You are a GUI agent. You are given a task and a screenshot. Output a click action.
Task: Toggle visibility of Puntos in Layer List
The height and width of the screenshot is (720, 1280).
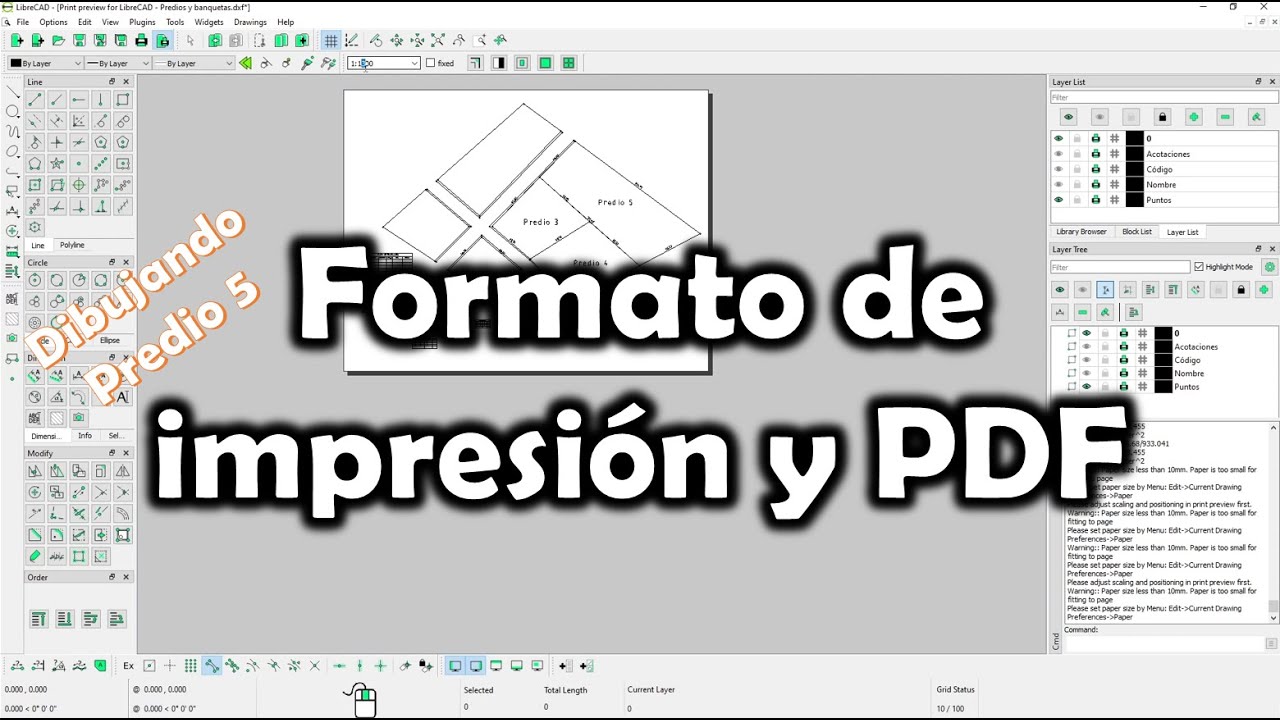click(1058, 200)
